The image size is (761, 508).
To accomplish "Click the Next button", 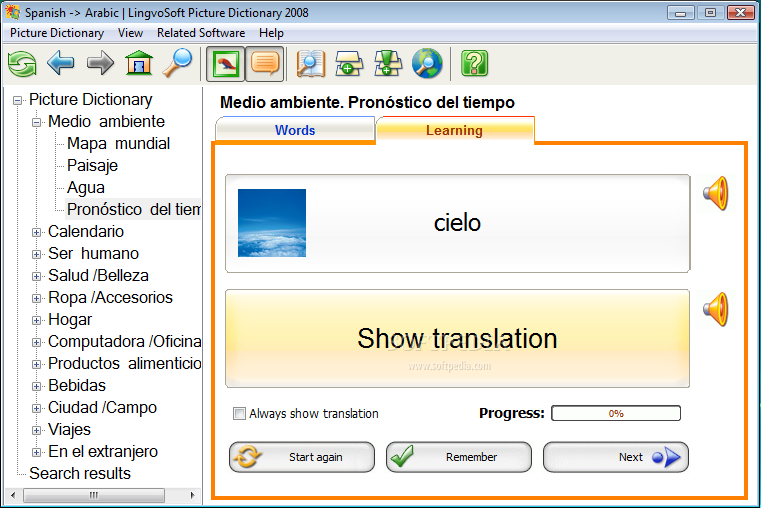I will tap(615, 457).
